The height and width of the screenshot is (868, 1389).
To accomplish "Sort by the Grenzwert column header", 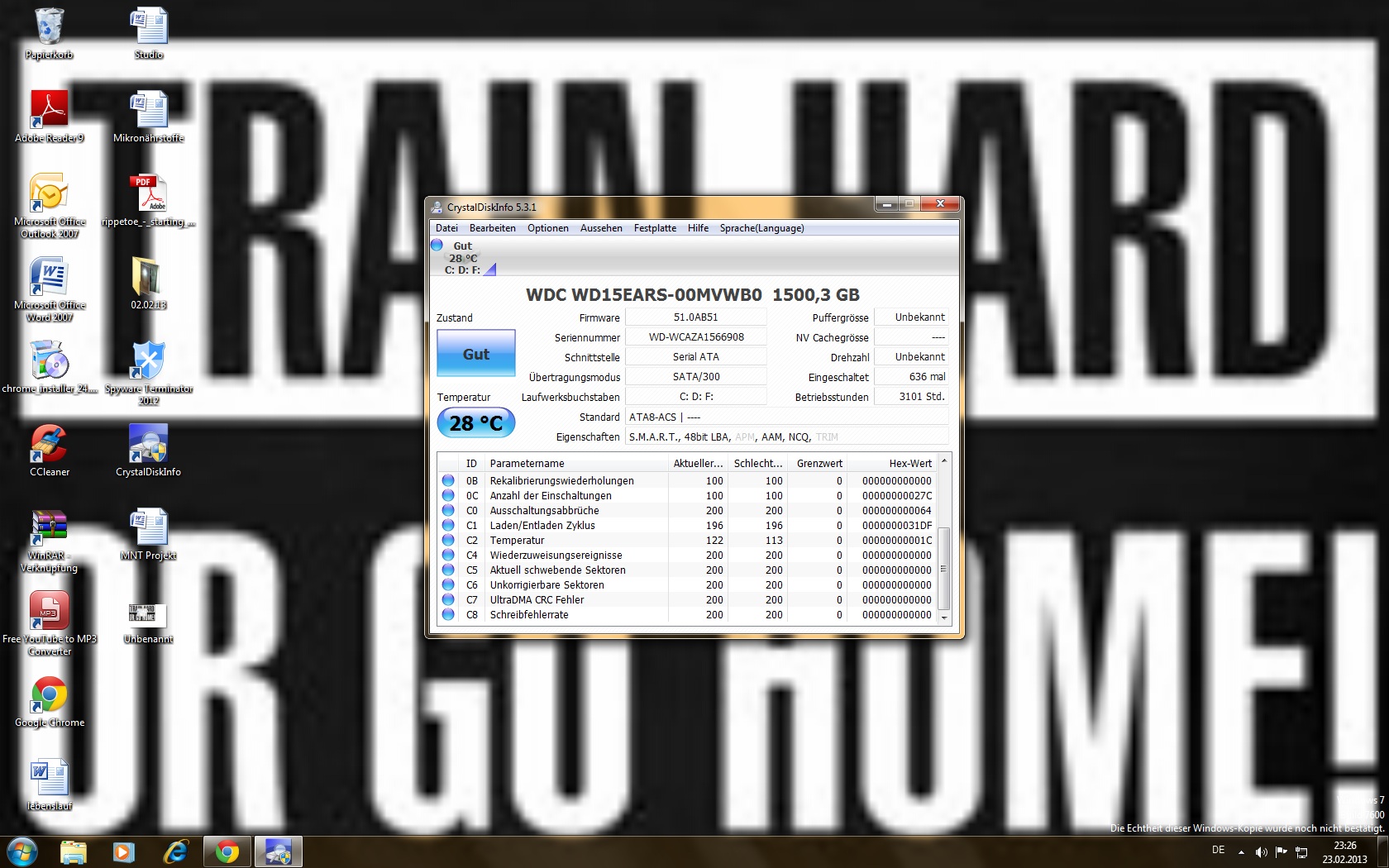I will click(818, 464).
